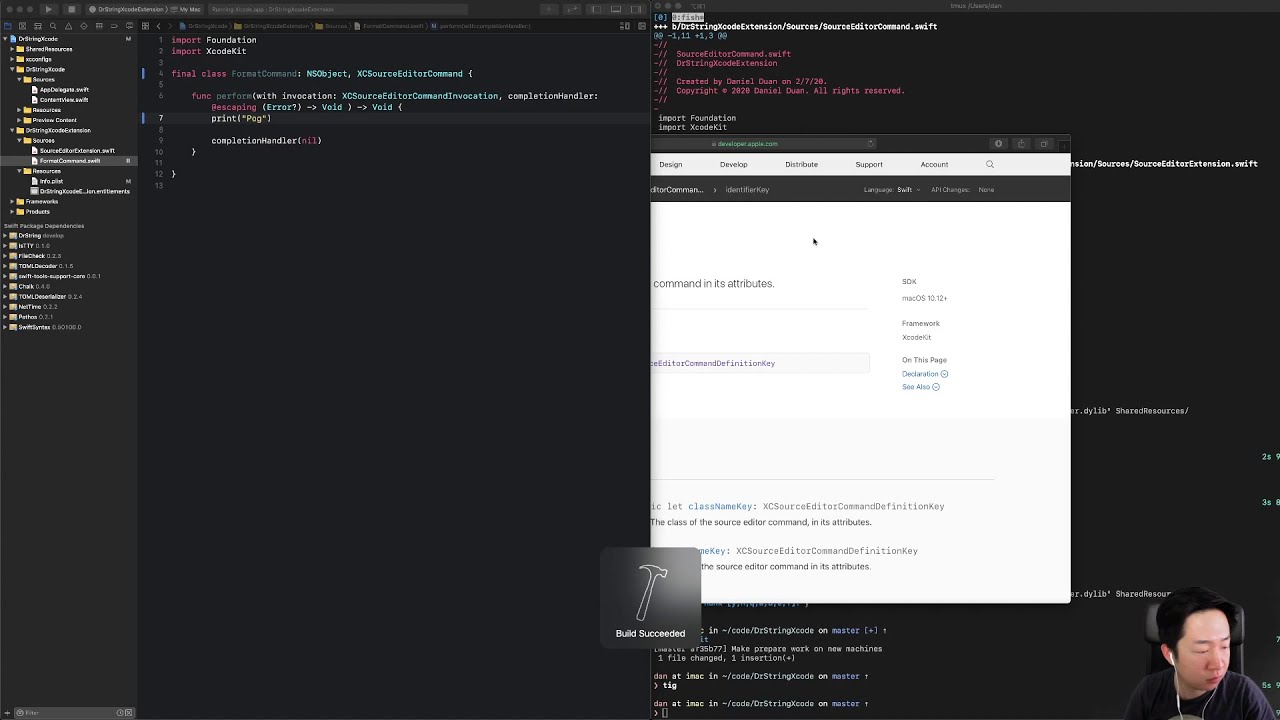Toggle the Xcode inspectors panel visibility
The width and height of the screenshot is (1280, 720).
coord(636,9)
